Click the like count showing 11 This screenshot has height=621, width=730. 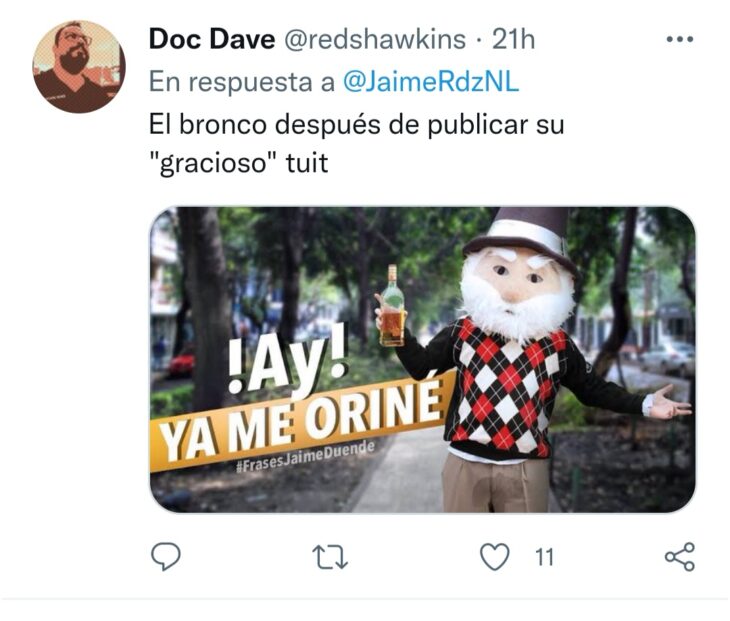[544, 558]
